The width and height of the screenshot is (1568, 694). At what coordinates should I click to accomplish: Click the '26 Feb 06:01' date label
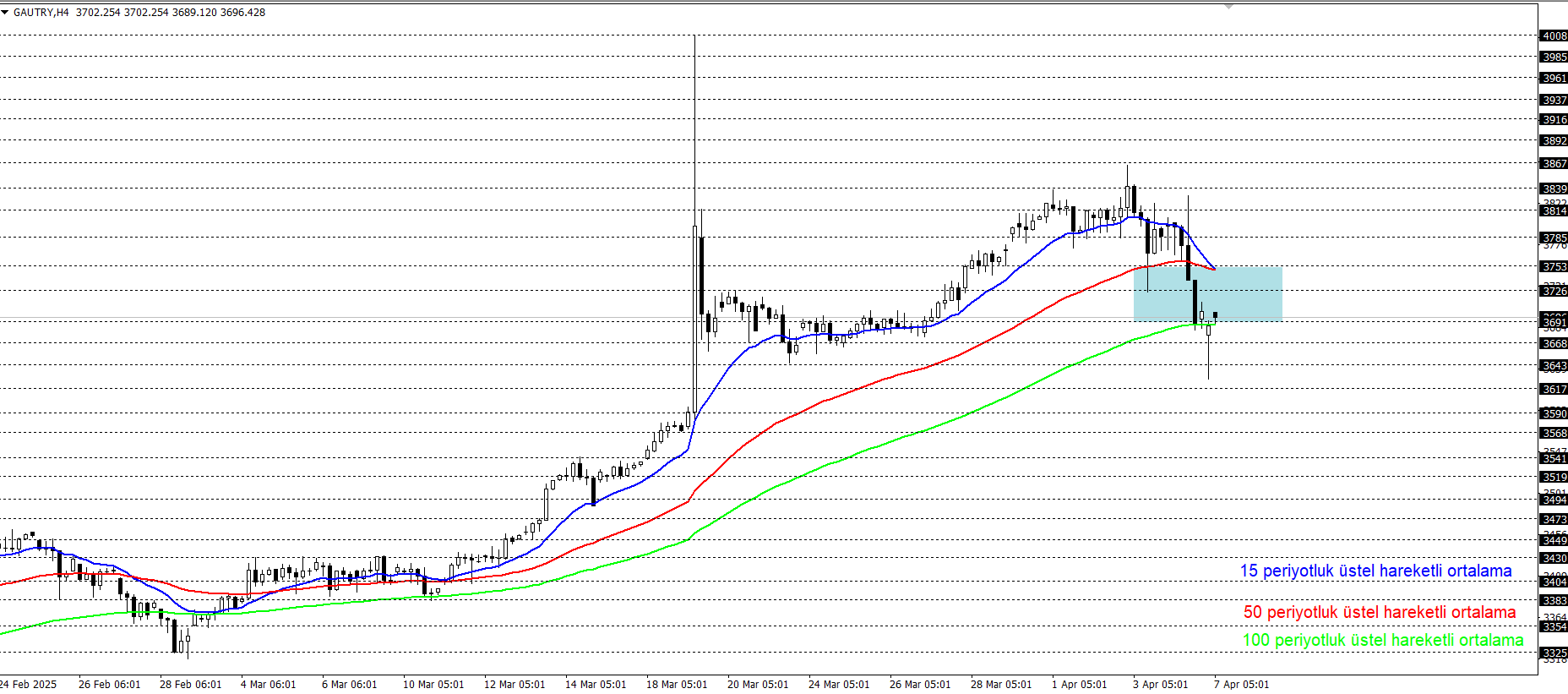tap(109, 684)
